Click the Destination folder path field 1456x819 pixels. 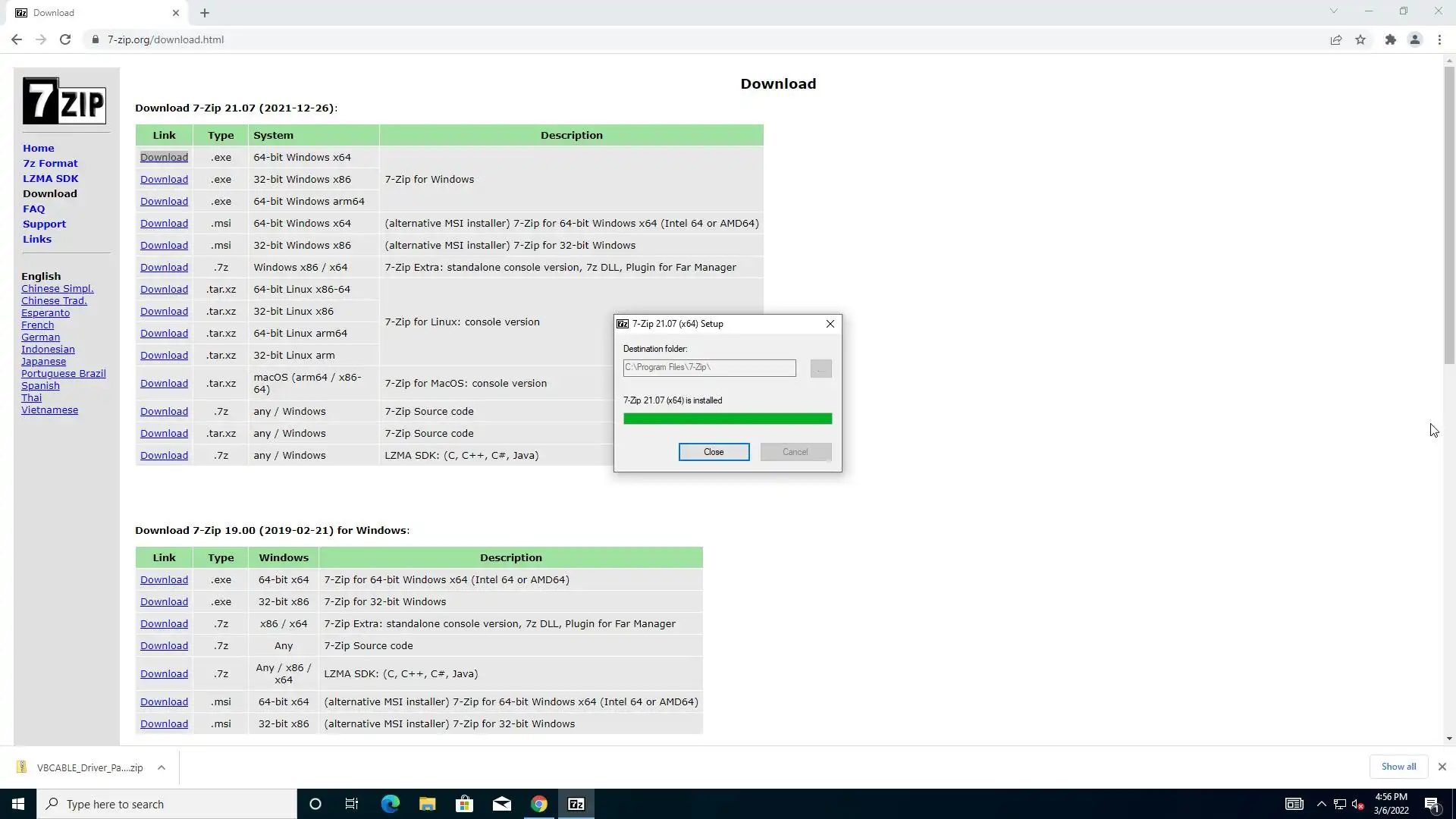click(709, 368)
